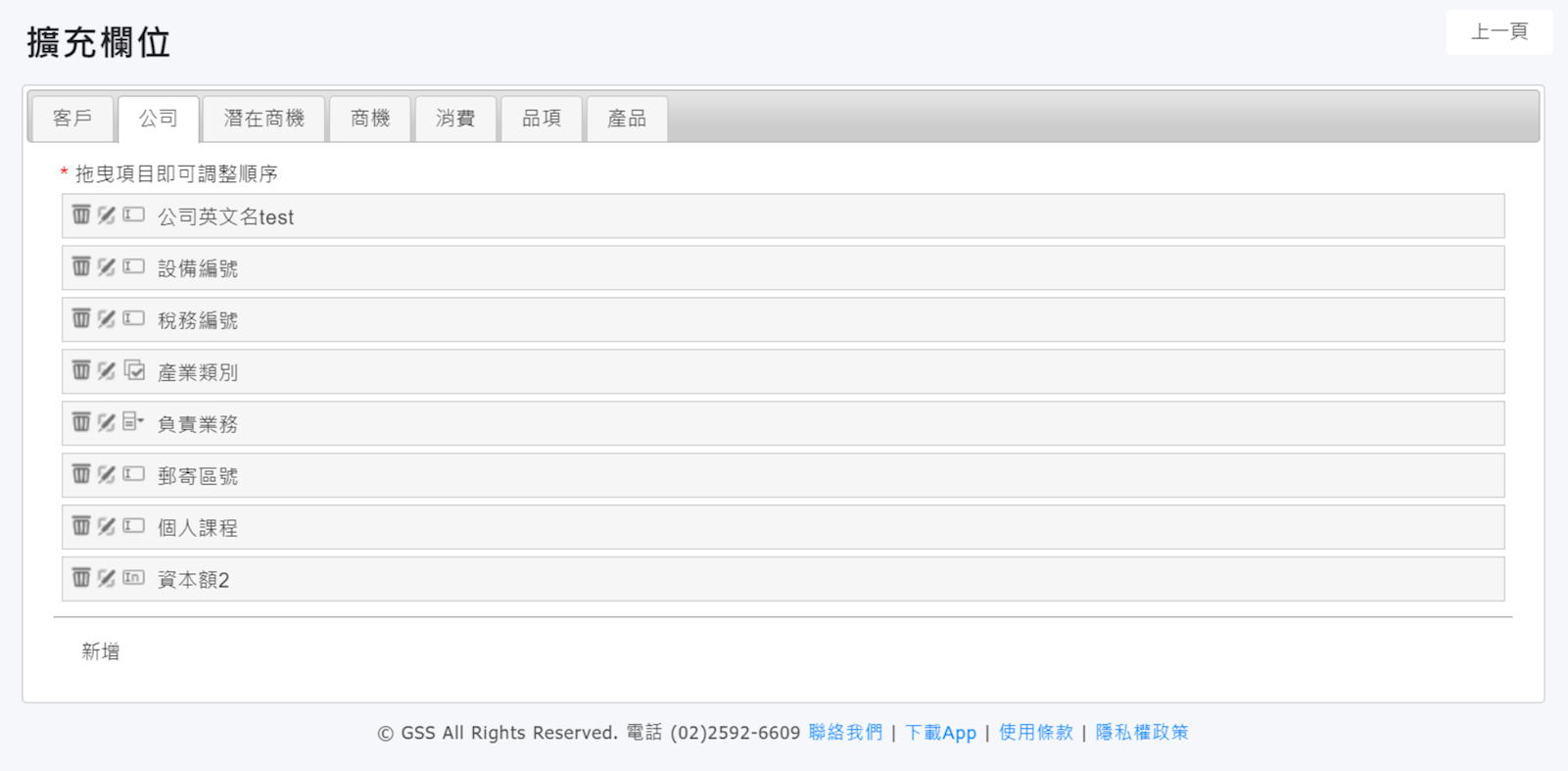Follow the 下載App link
Image resolution: width=1568 pixels, height=771 pixels.
point(940,733)
